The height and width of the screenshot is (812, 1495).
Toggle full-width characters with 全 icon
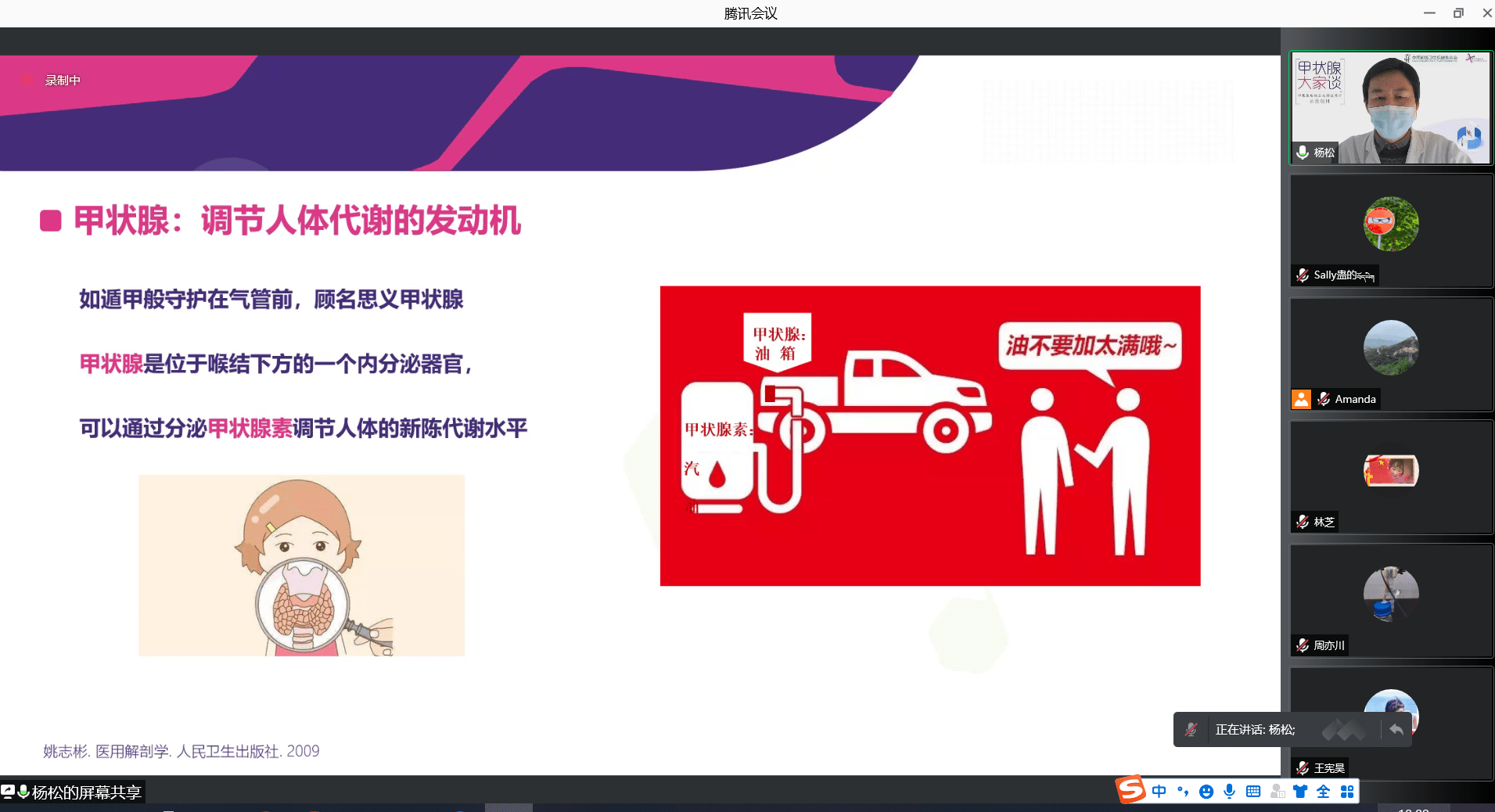coord(1324,791)
